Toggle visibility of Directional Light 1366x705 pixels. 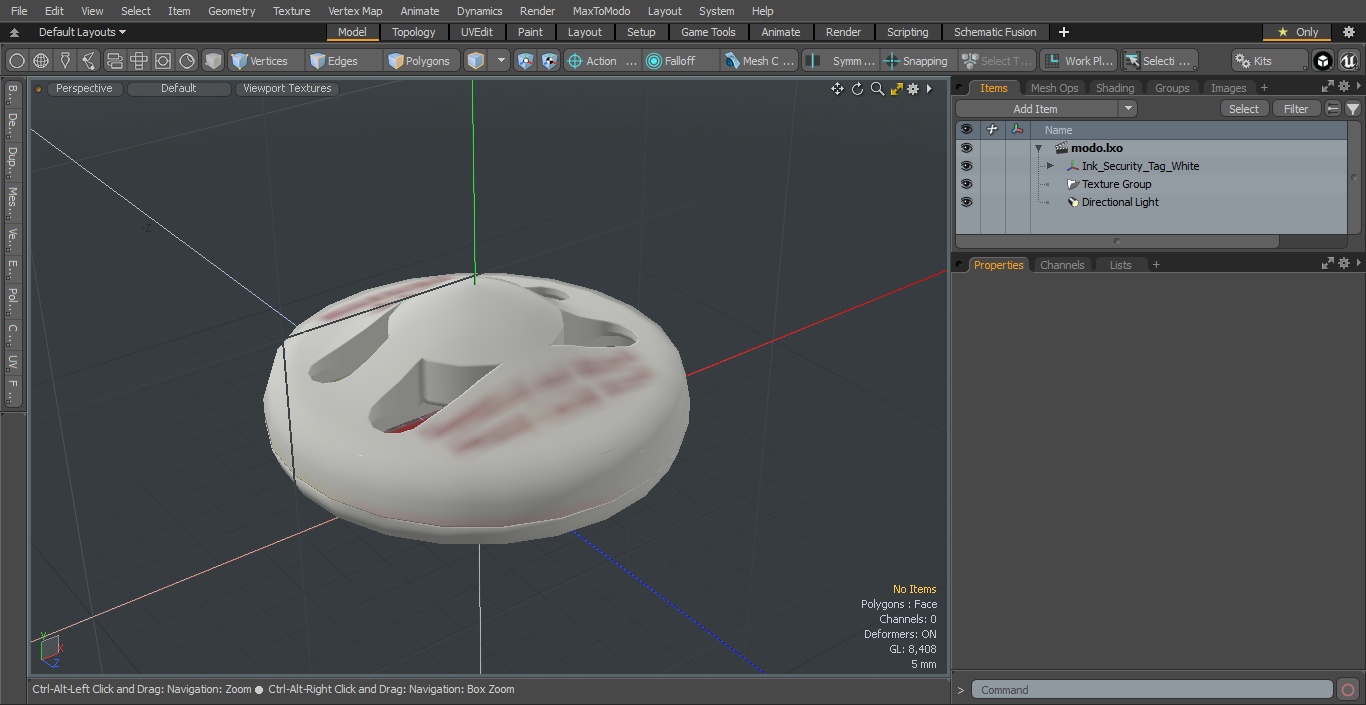(966, 202)
